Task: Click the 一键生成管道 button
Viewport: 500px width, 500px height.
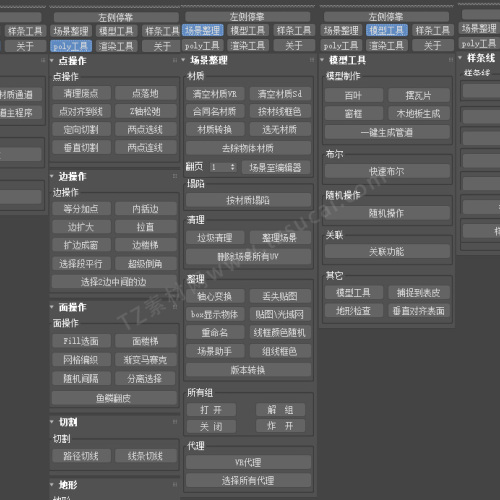Action: pos(387,133)
